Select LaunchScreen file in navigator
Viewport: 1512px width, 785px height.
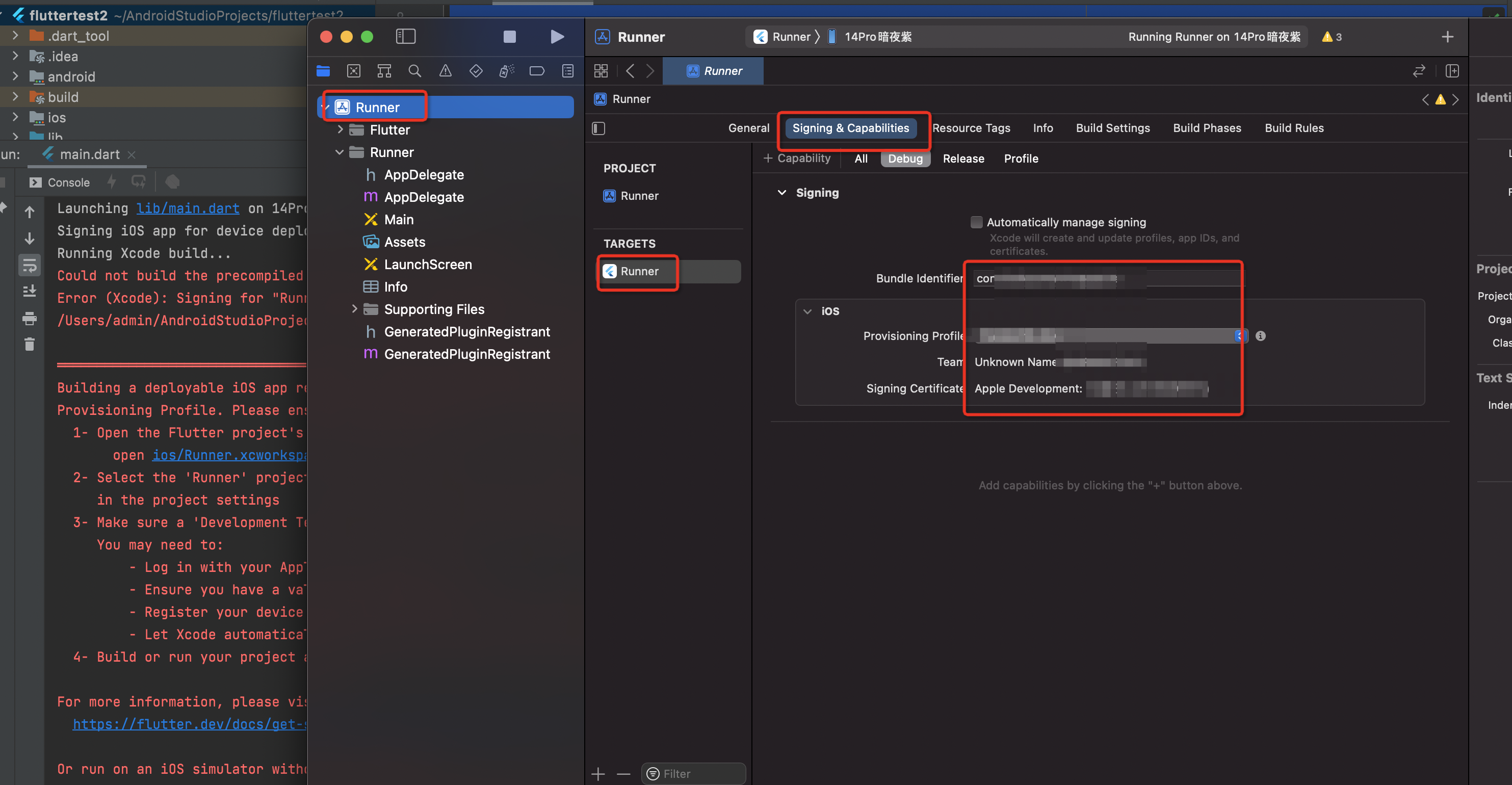(427, 264)
